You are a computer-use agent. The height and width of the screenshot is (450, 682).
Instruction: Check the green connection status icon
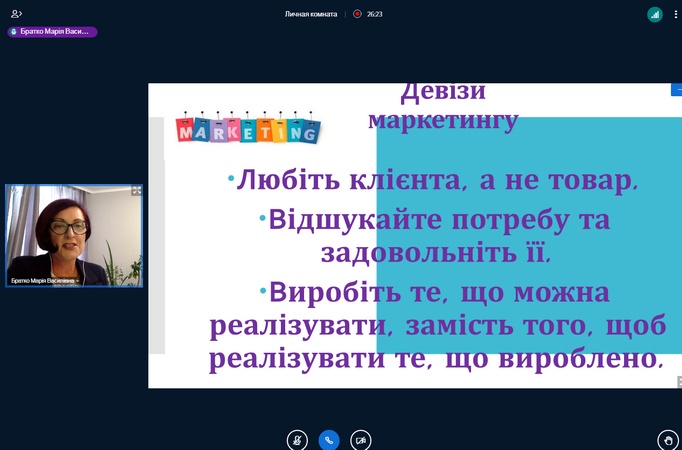click(x=655, y=14)
